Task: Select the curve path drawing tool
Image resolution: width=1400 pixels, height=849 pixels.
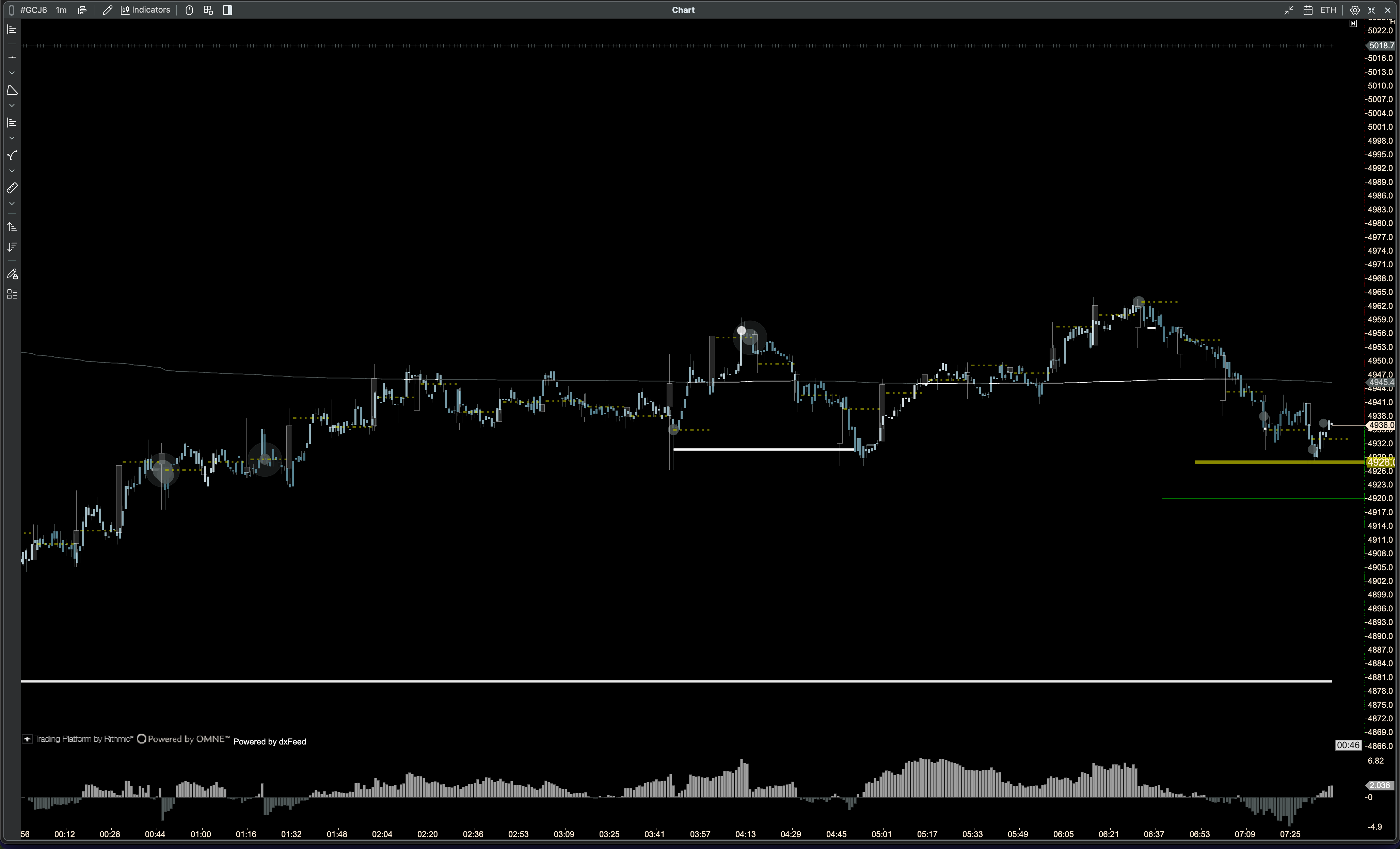Action: (x=12, y=155)
